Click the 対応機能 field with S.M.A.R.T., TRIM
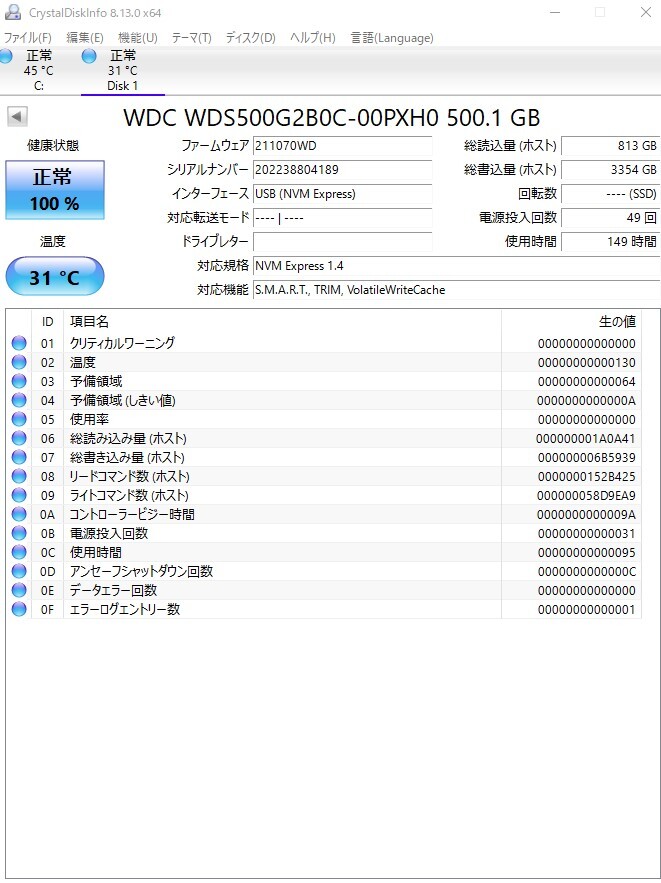This screenshot has width=661, height=883. pyautogui.click(x=457, y=290)
